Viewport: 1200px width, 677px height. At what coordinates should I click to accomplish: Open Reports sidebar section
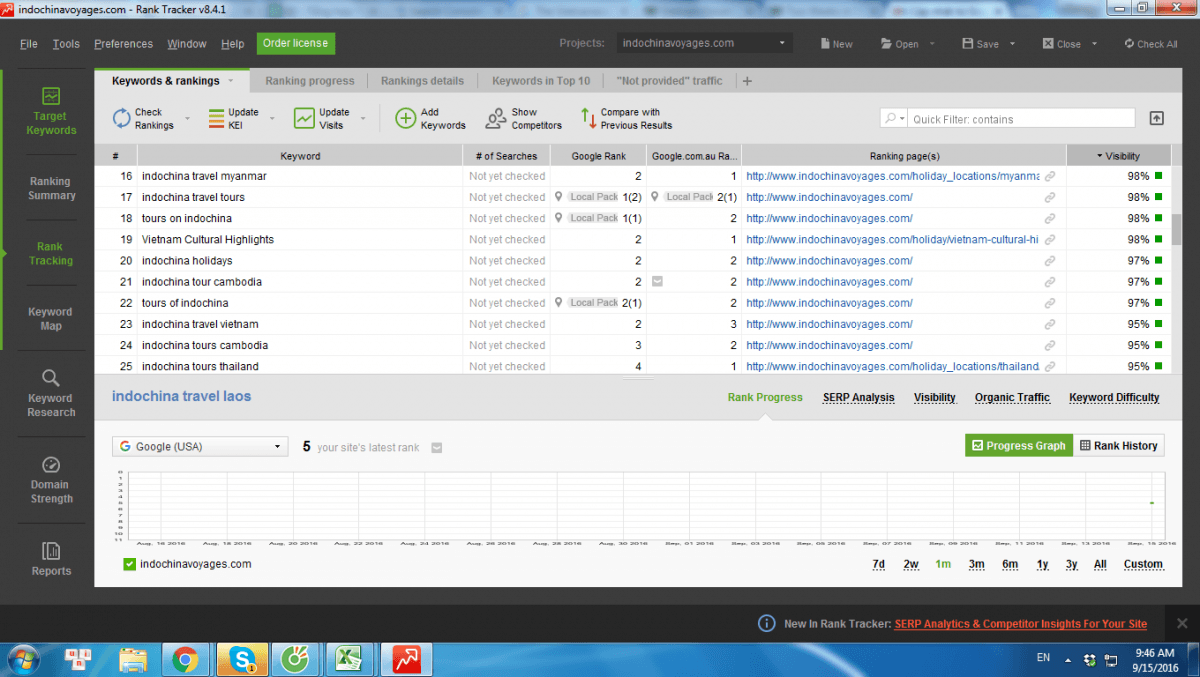51,558
